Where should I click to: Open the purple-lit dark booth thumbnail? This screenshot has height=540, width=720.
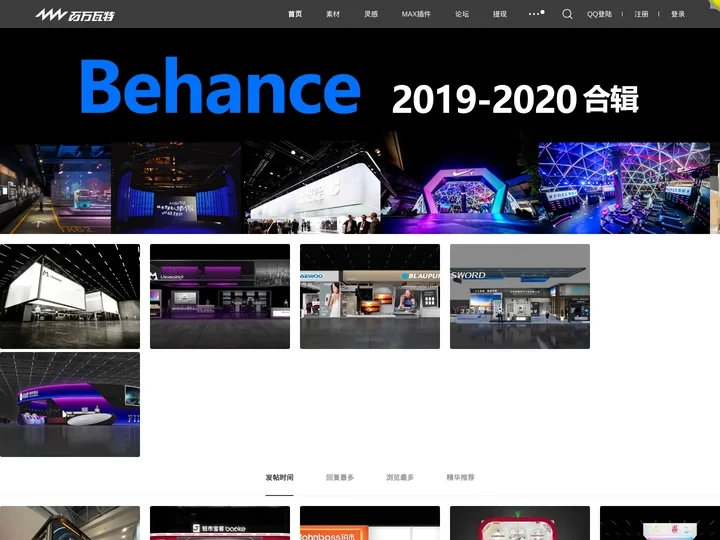tap(220, 296)
